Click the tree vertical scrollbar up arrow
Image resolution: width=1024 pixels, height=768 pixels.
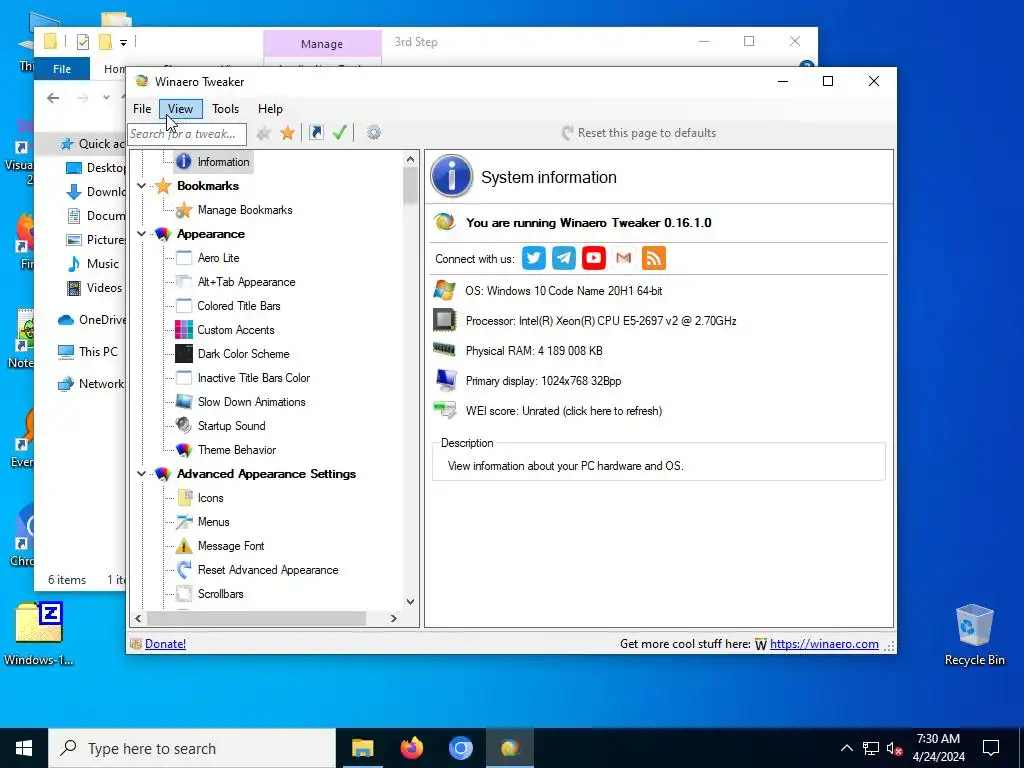click(x=410, y=159)
